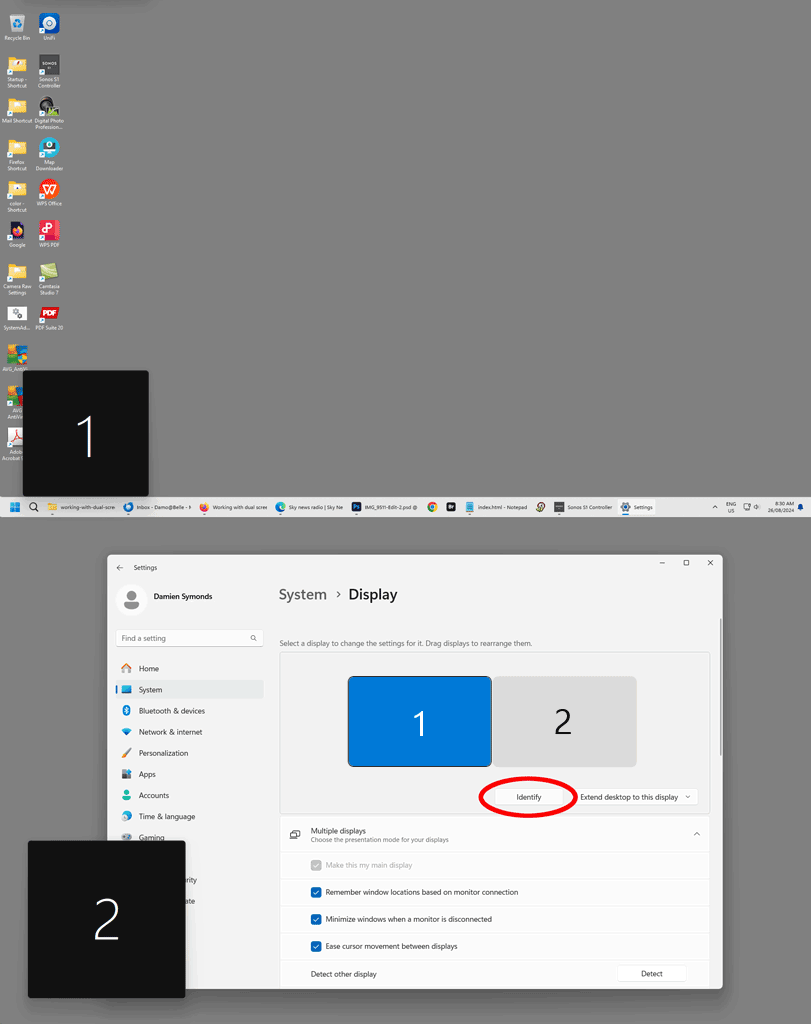The height and width of the screenshot is (1024, 811).
Task: Click the Windows Start button
Action: (x=15, y=507)
